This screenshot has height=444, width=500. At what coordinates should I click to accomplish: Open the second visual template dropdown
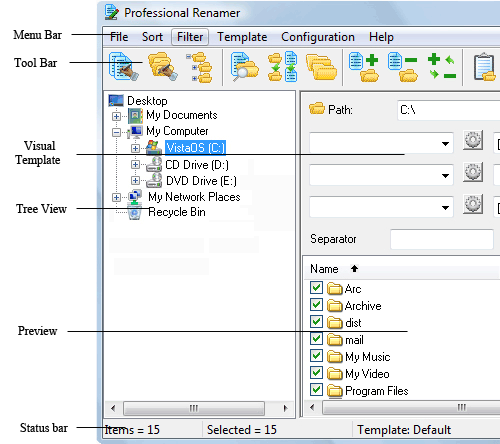click(445, 176)
